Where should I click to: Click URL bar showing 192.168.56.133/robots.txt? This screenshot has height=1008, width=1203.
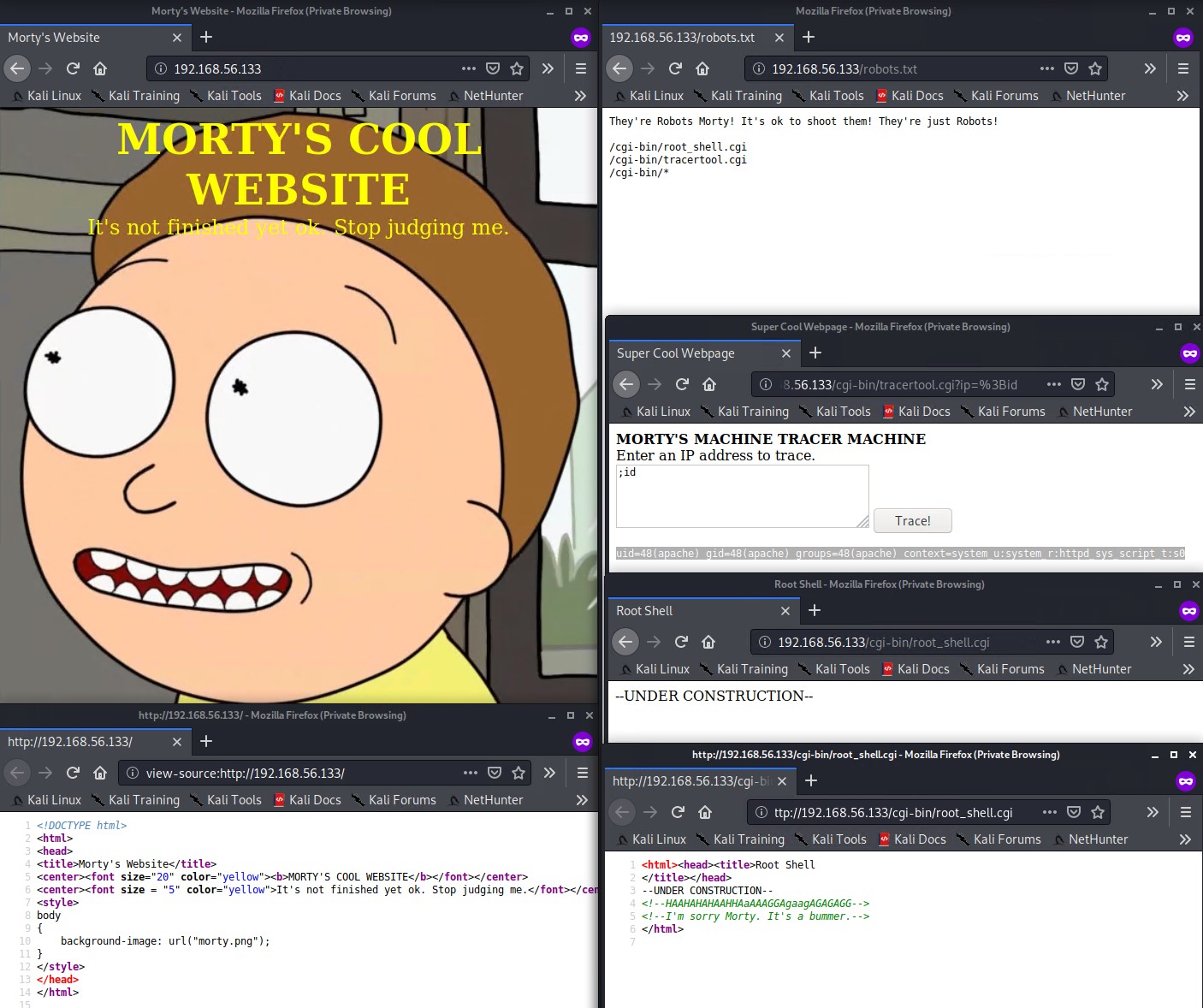pyautogui.click(x=925, y=68)
